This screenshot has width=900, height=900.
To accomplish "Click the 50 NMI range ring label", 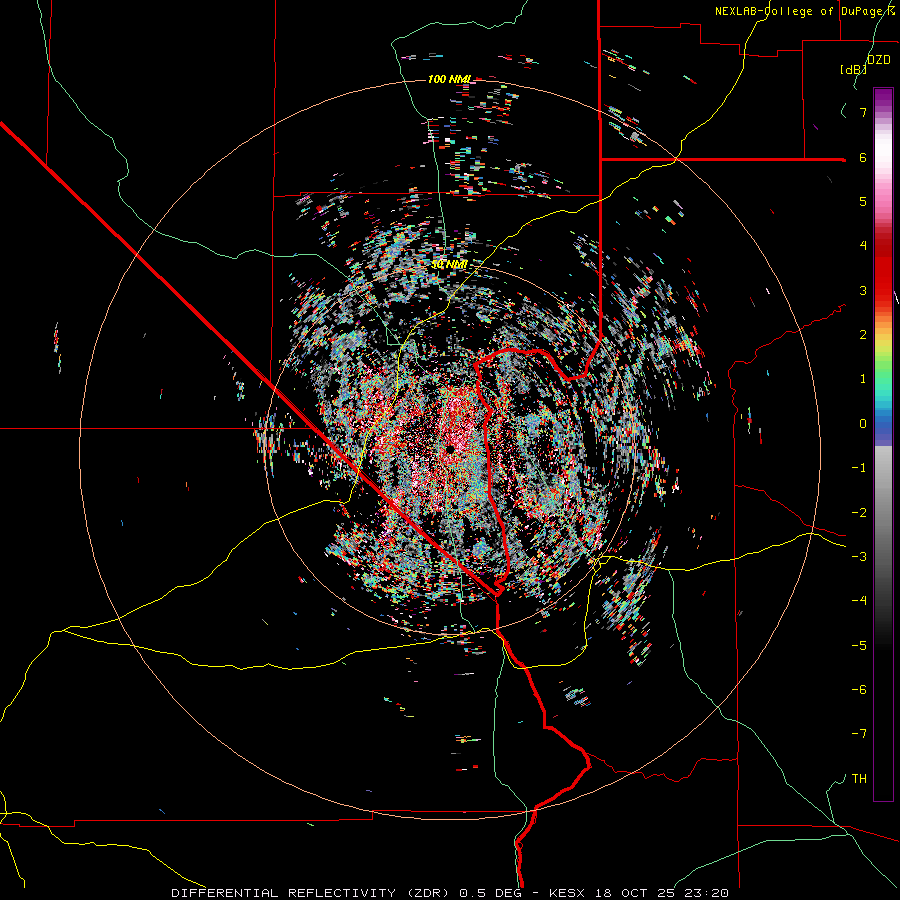I will [449, 265].
